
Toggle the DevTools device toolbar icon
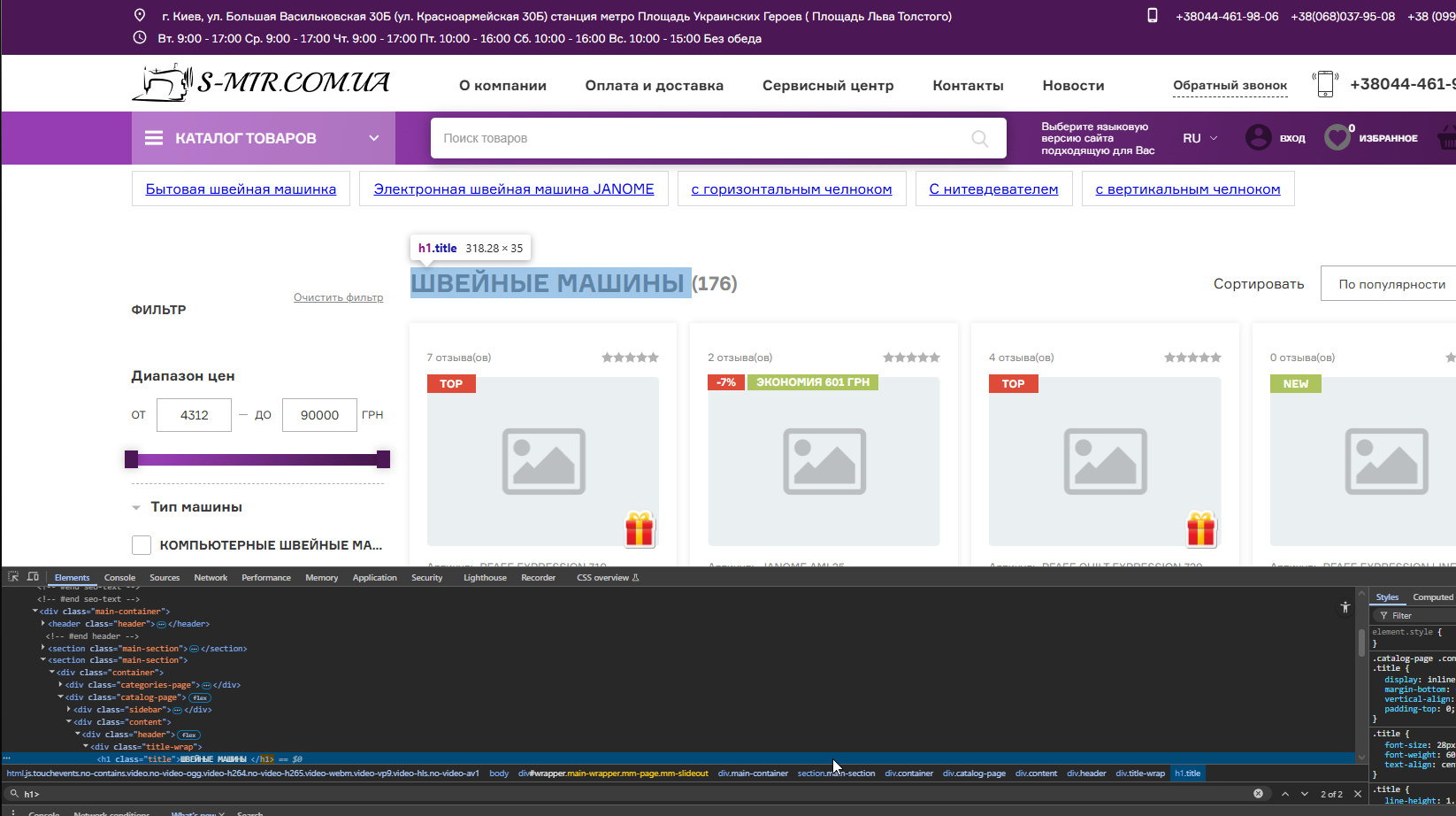pos(34,577)
